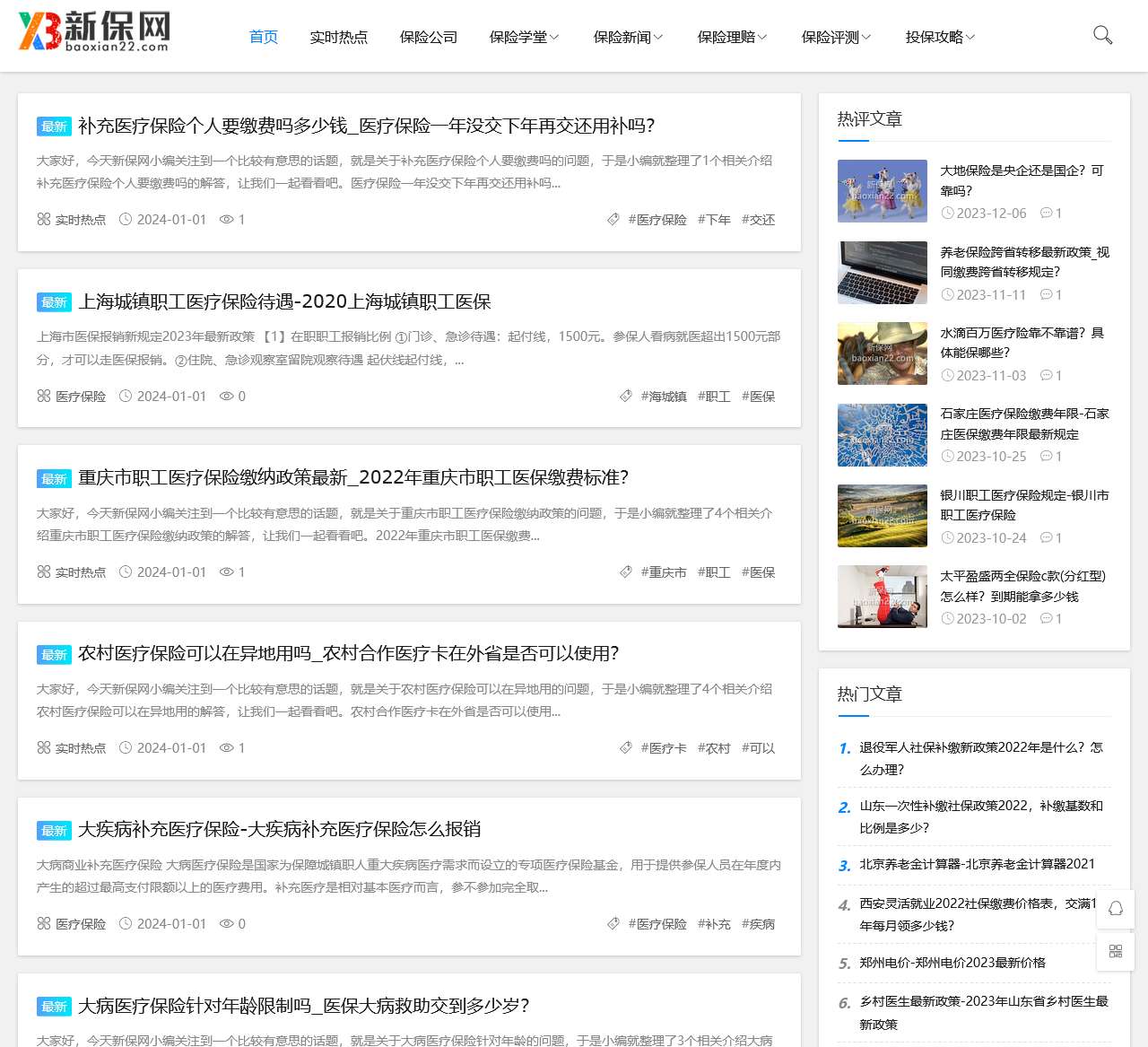Click views eye icon of 重庆市职工医疗保险 article
This screenshot has width=1148, height=1047.
(227, 571)
